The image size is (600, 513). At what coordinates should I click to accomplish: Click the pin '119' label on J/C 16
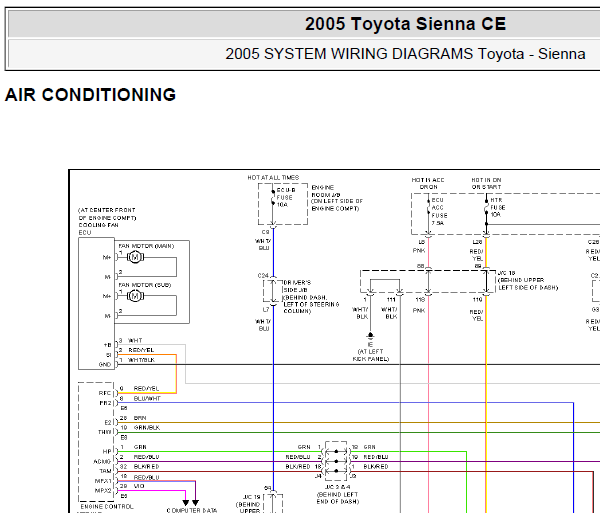tap(478, 300)
